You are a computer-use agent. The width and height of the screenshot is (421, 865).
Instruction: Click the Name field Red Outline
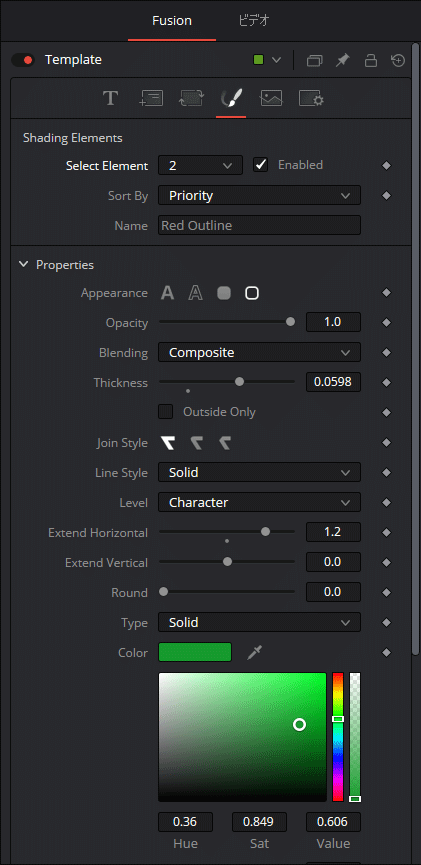(x=259, y=225)
